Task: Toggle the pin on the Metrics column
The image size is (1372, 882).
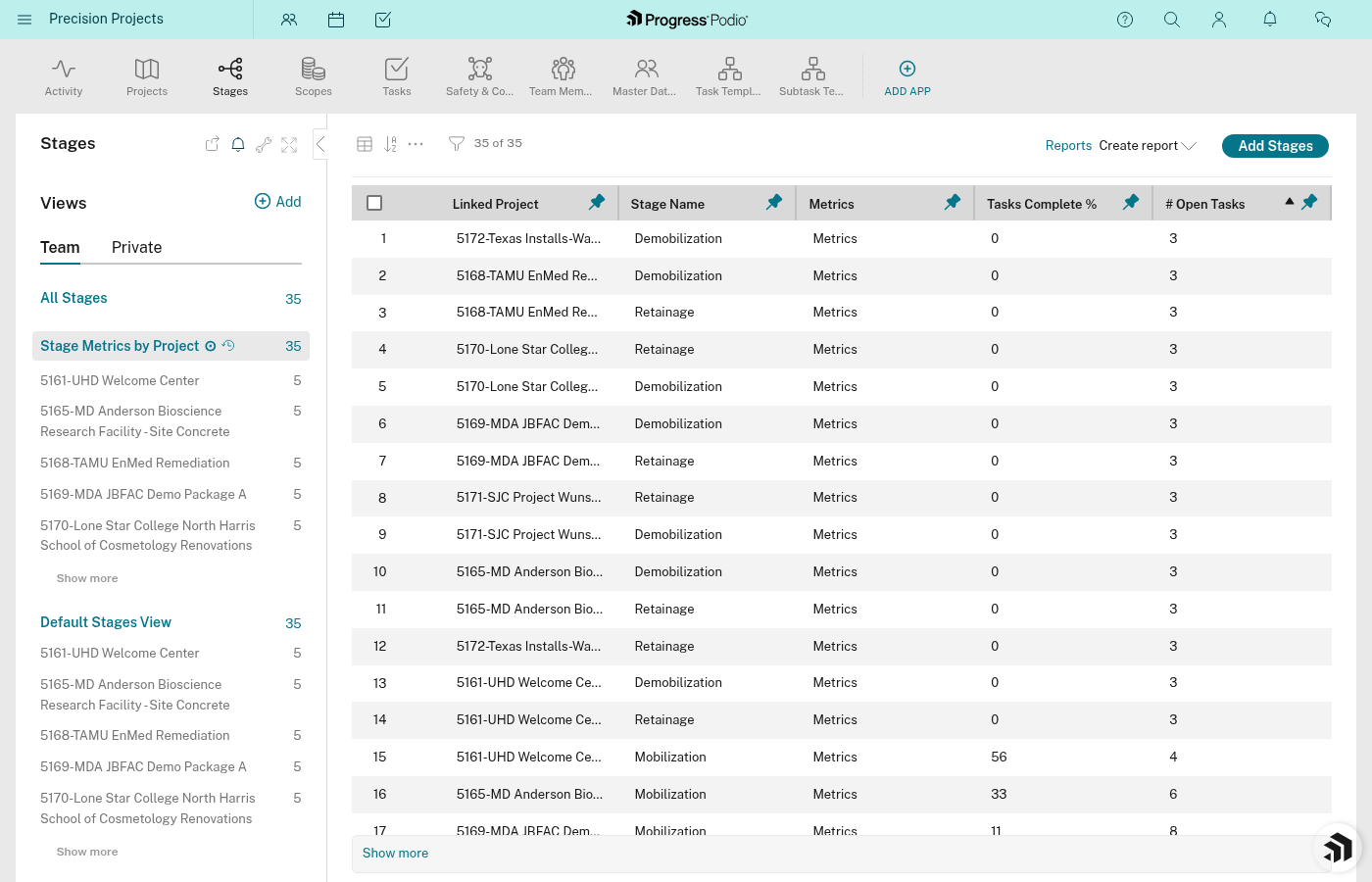Action: [952, 202]
